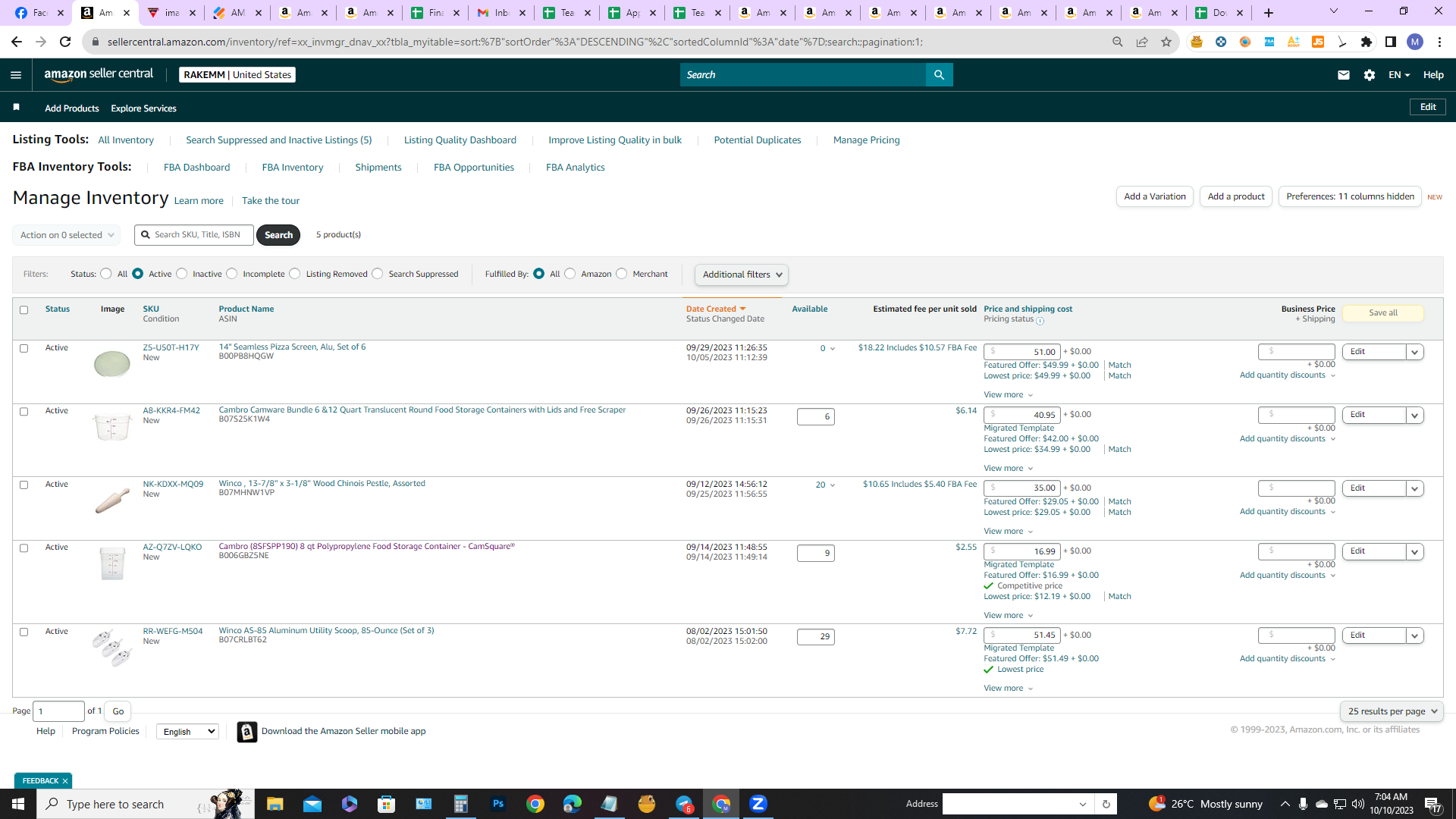Open the Action on 0 selected dropdown
The height and width of the screenshot is (819, 1456).
67,235
